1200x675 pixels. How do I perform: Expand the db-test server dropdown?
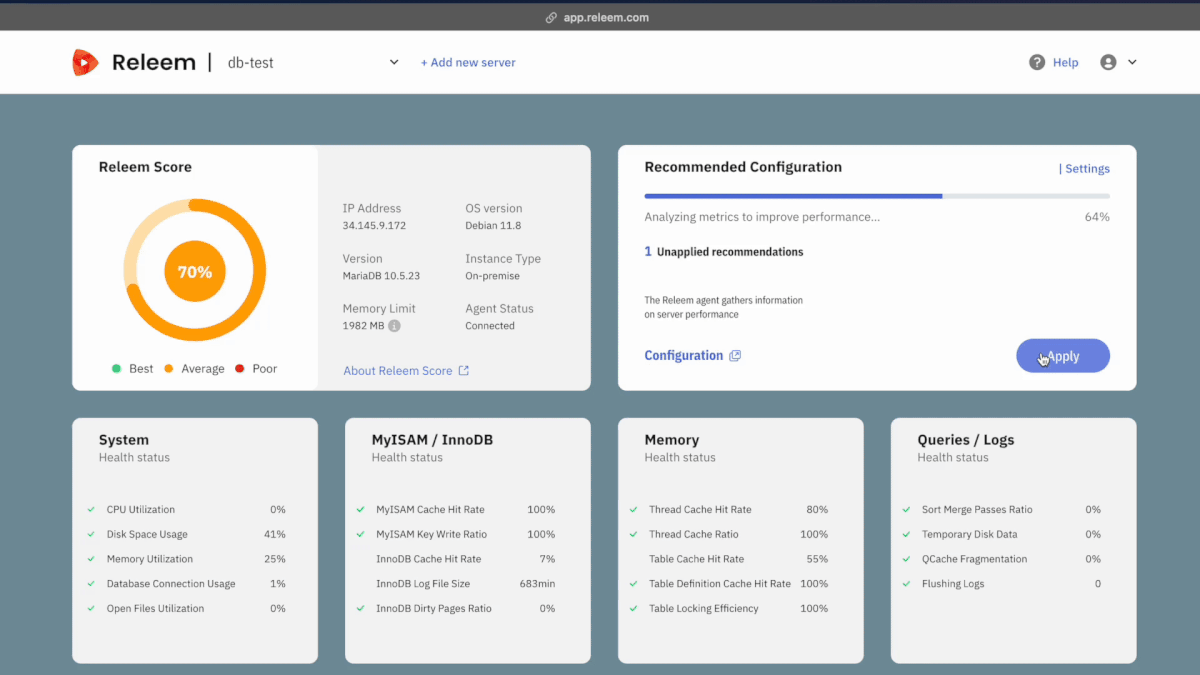click(x=394, y=61)
